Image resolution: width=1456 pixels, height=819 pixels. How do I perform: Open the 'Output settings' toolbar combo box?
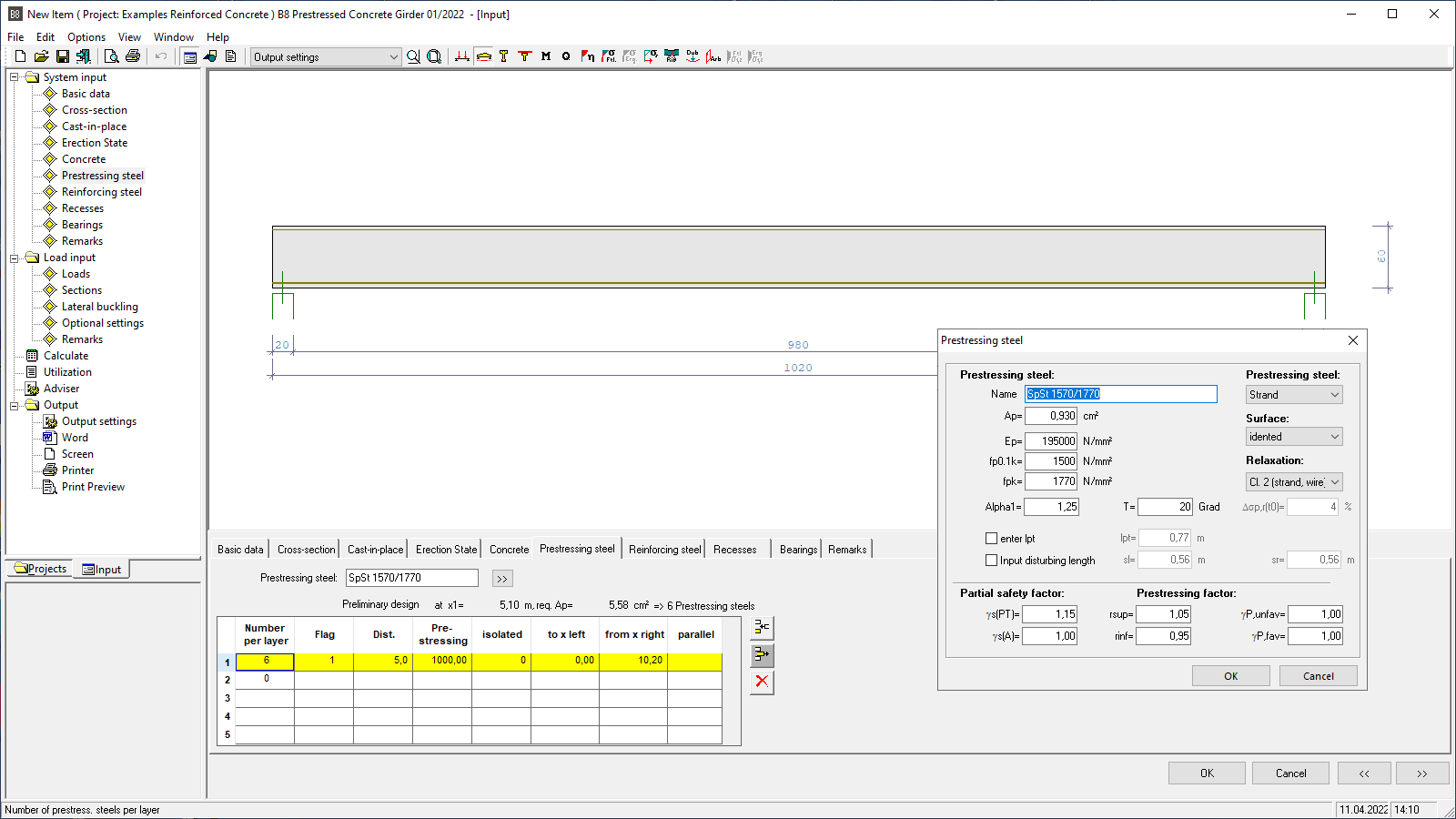tap(326, 56)
